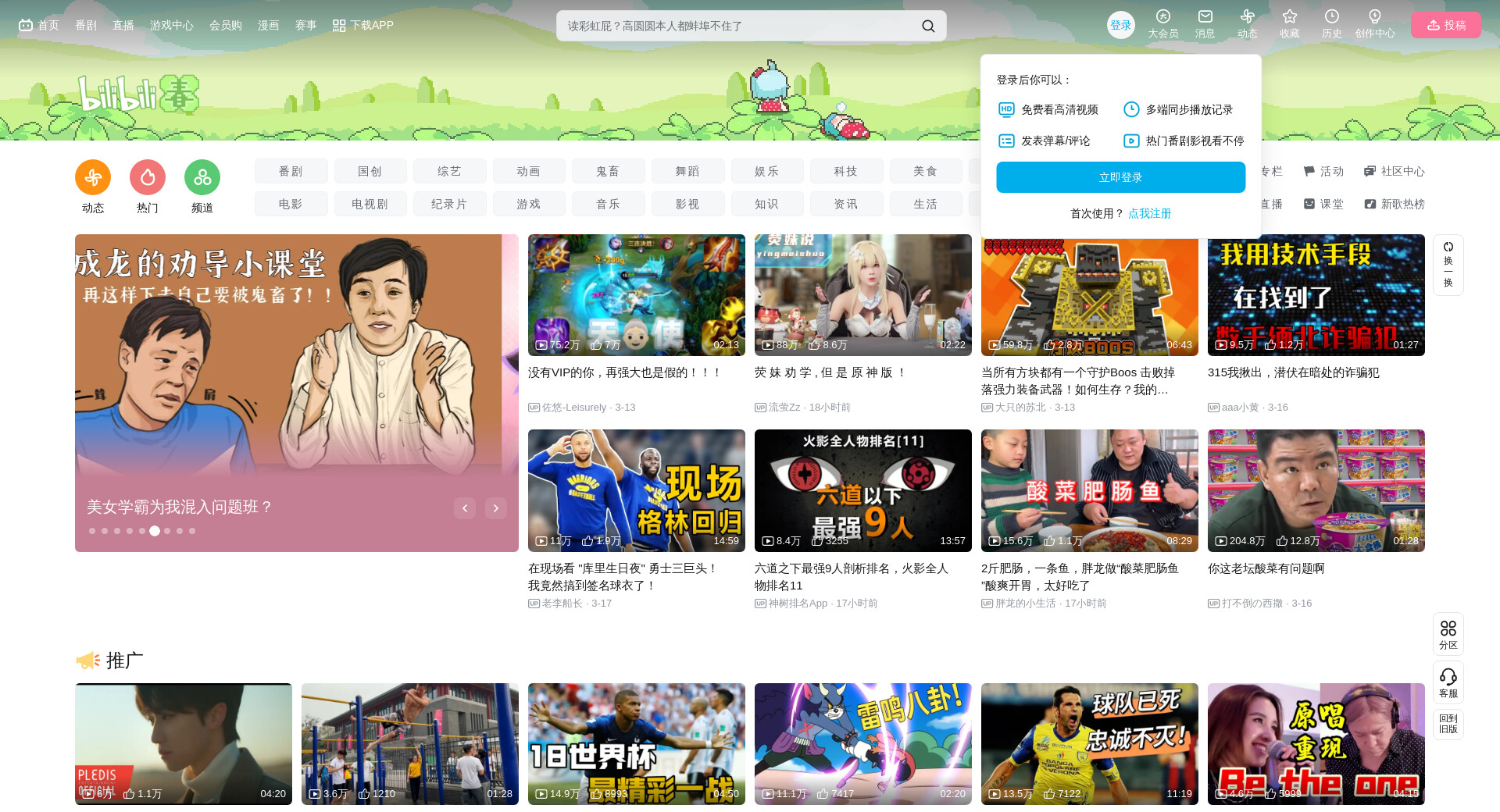Click the green 频道 channel icon
This screenshot has height=812, width=1500.
tap(202, 178)
